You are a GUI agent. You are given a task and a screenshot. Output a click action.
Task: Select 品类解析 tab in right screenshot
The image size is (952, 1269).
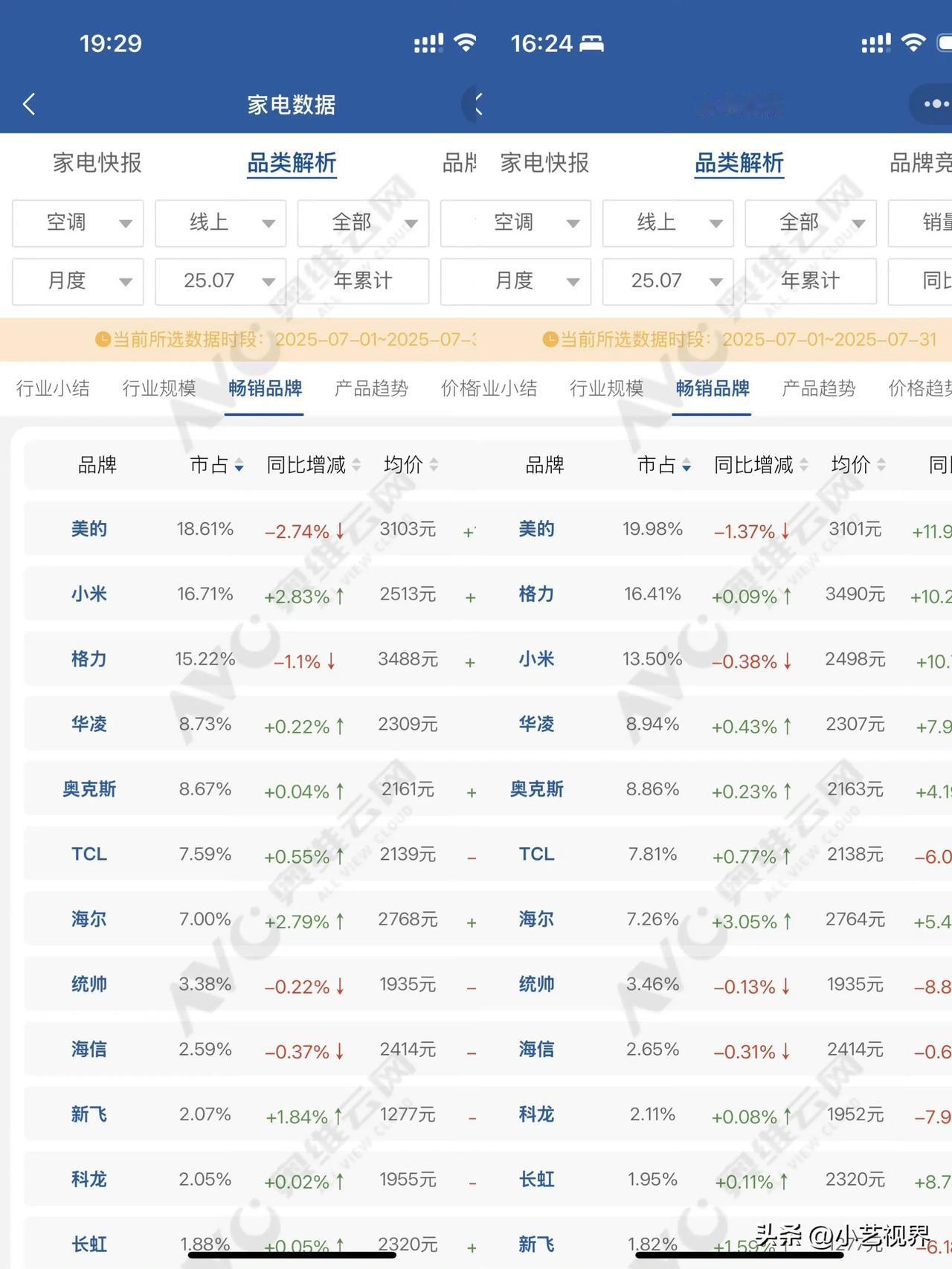click(x=739, y=163)
